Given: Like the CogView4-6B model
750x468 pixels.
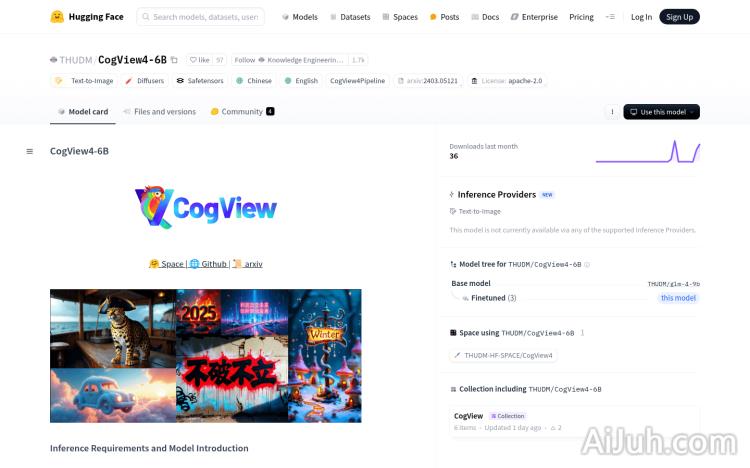Looking at the screenshot, I should [199, 60].
